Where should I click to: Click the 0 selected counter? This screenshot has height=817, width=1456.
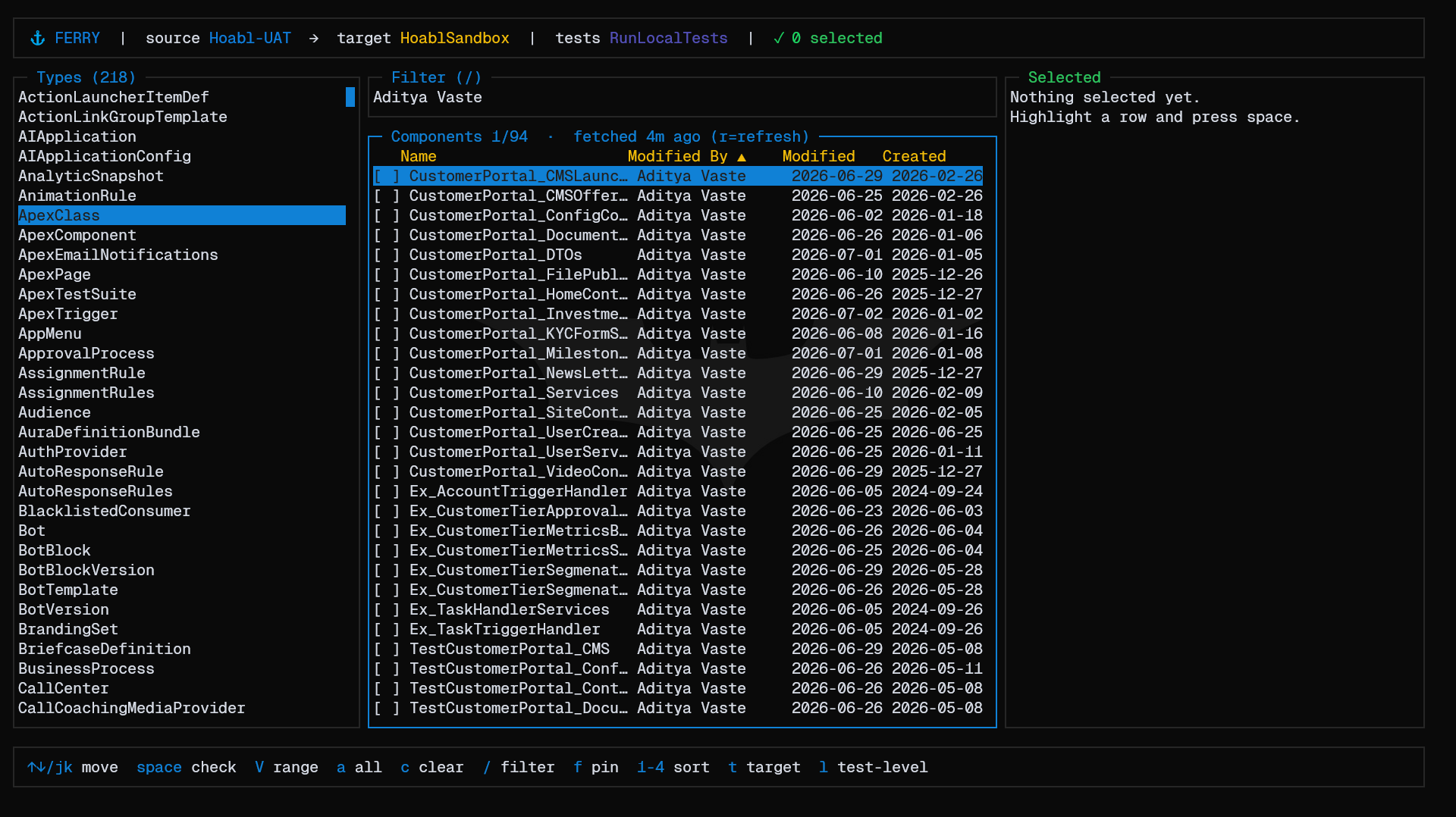click(x=837, y=38)
